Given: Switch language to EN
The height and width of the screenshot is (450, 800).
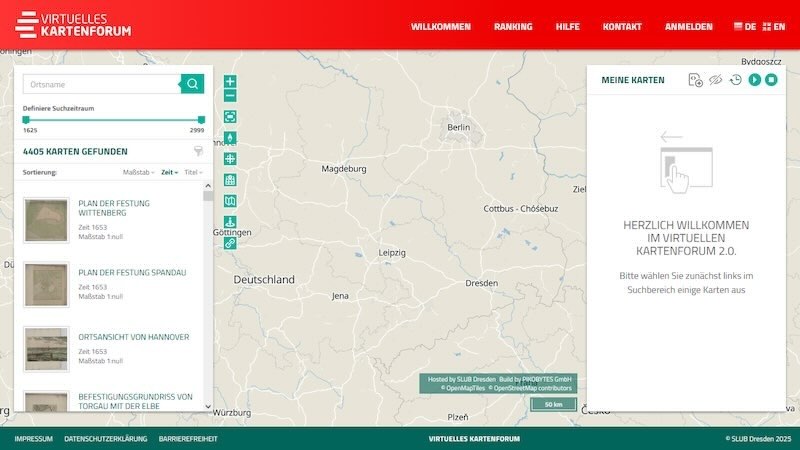Looking at the screenshot, I should tap(773, 27).
